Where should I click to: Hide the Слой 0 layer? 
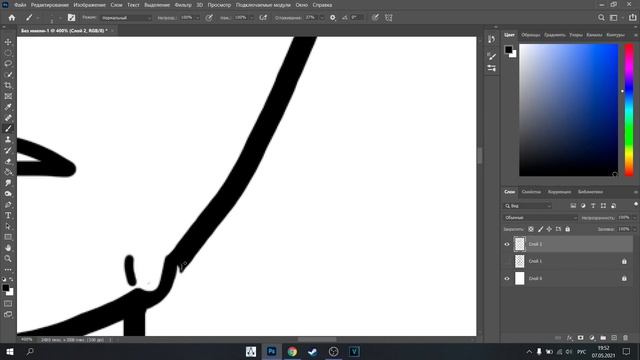click(507, 278)
